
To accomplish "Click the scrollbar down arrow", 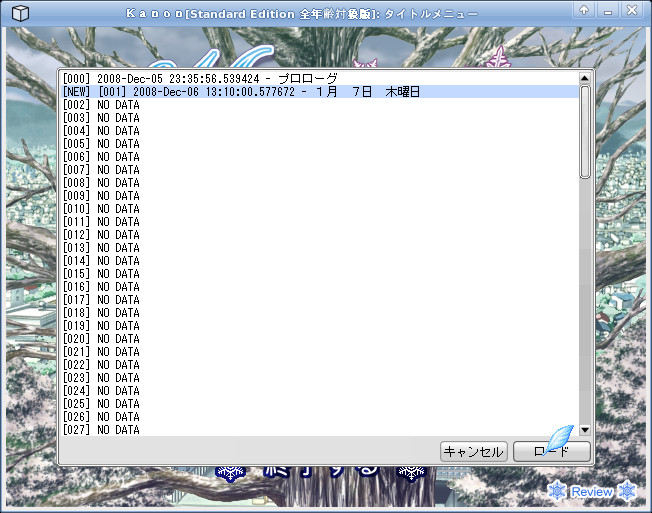I will pos(585,430).
